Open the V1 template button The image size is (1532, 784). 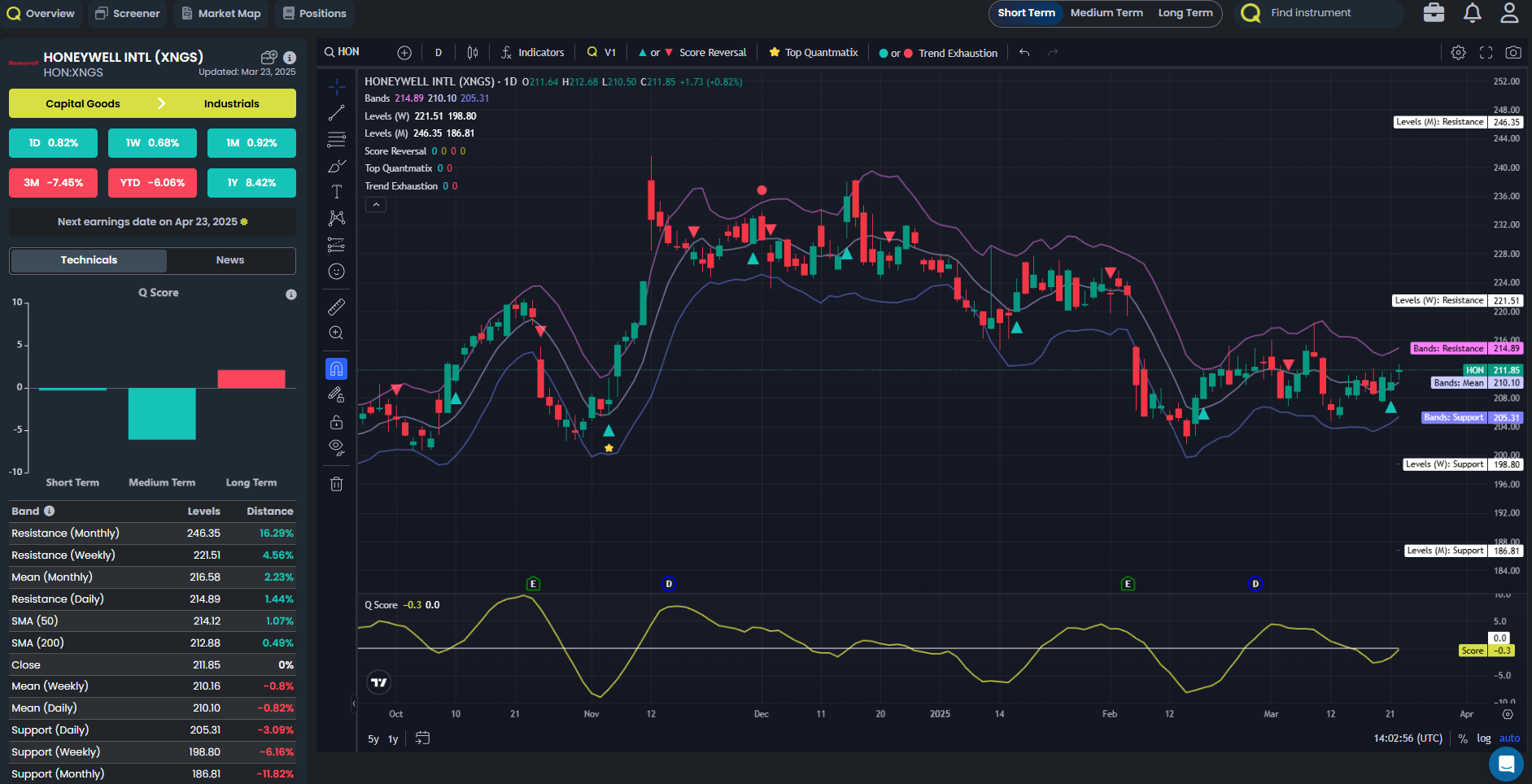[602, 53]
